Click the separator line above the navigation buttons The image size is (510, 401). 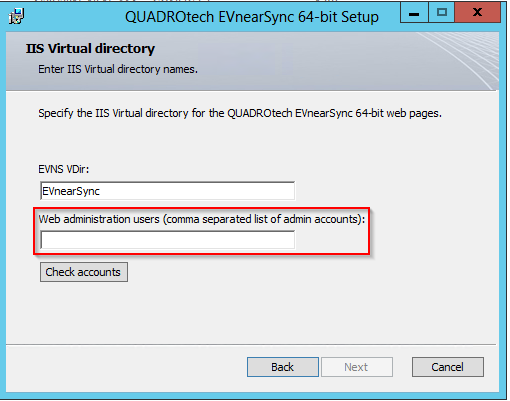251,344
